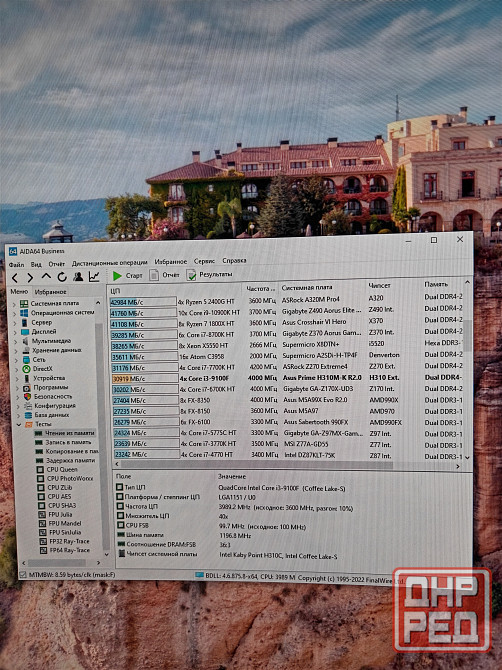
Task: Start benchmark with green Старт button
Action: 127,276
